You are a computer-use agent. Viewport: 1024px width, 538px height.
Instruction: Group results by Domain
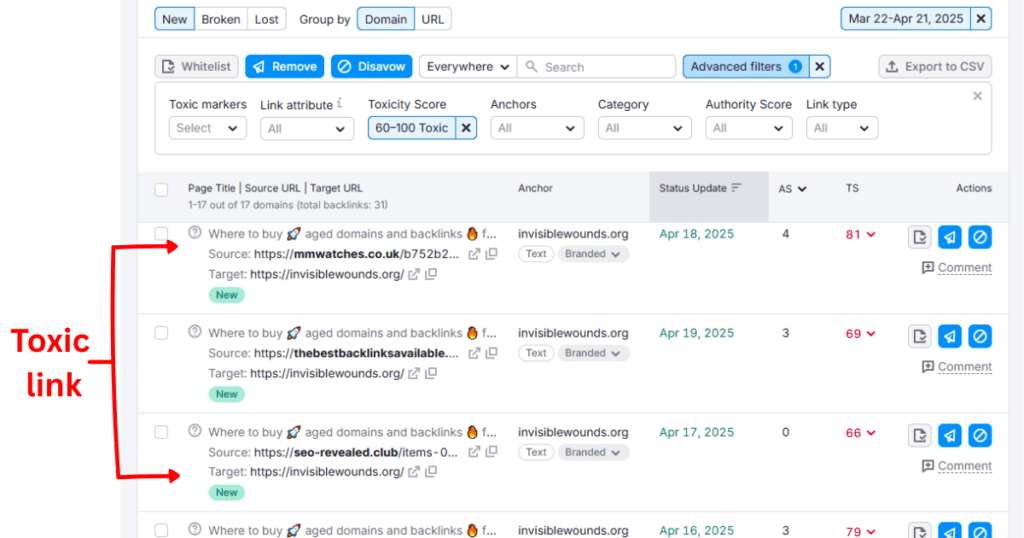click(386, 19)
